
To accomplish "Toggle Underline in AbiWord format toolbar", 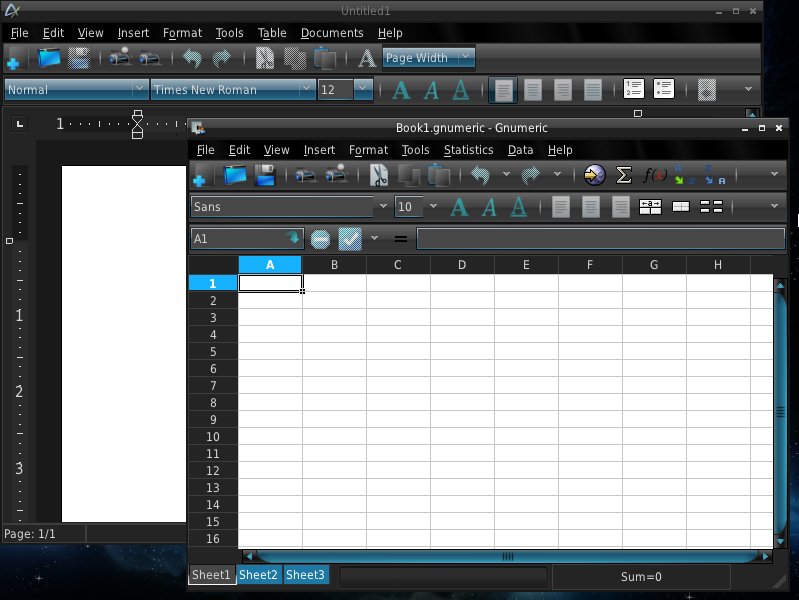I will point(461,90).
